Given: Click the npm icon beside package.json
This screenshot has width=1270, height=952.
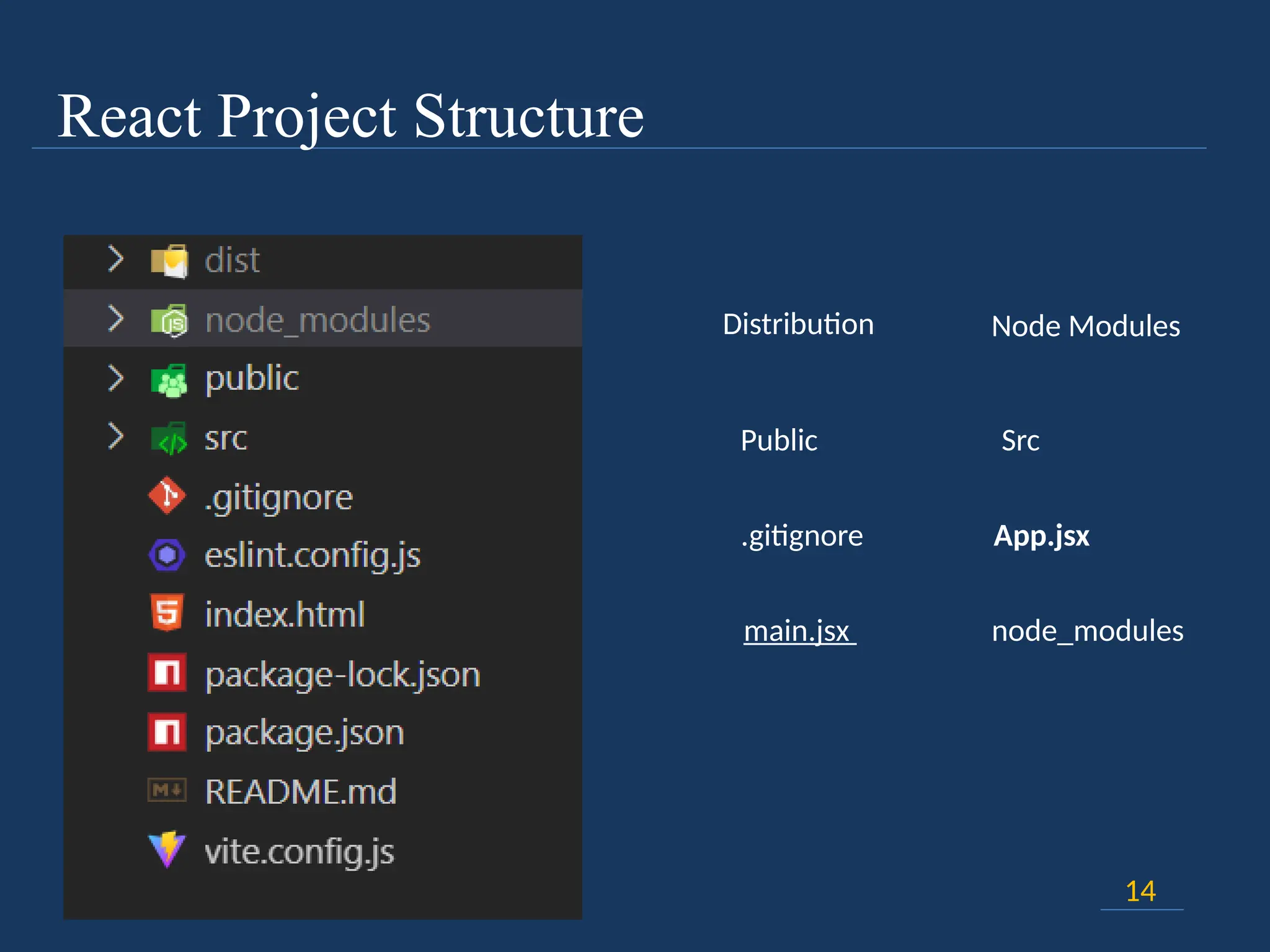Looking at the screenshot, I should point(167,732).
